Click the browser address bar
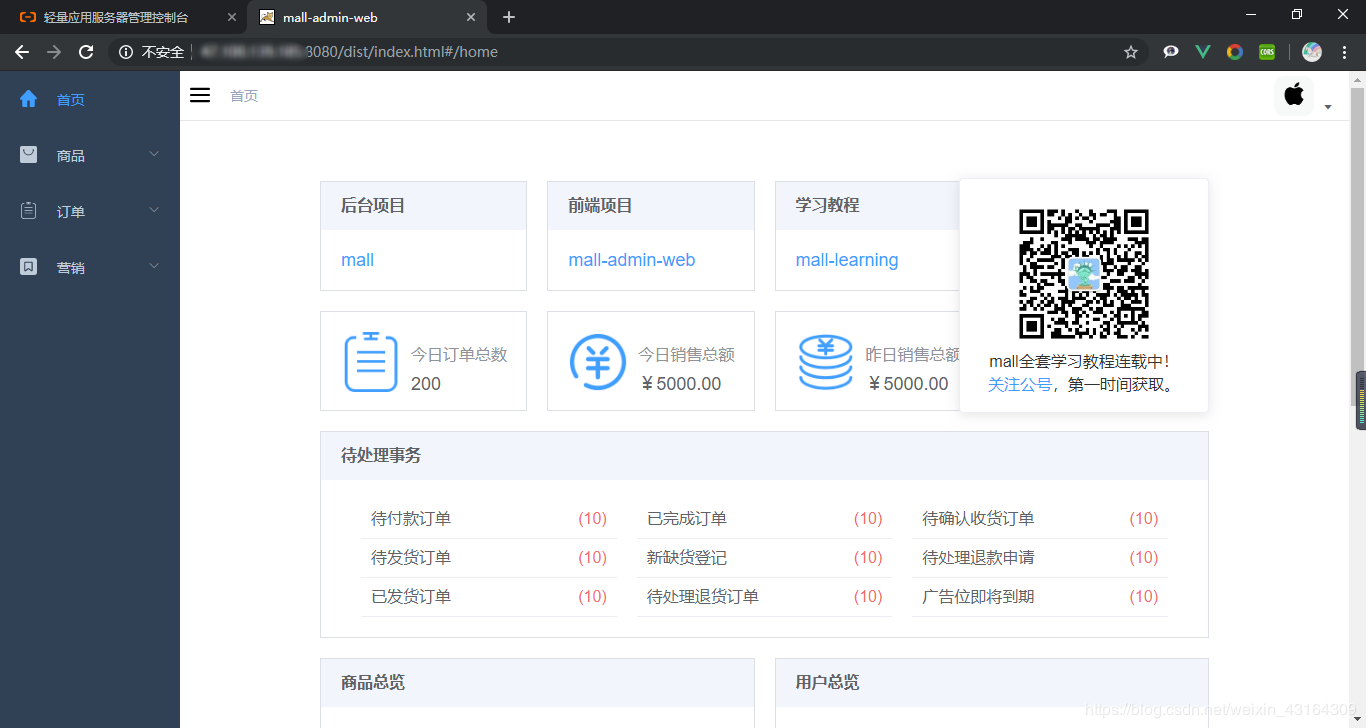This screenshot has width=1366, height=728. point(630,52)
